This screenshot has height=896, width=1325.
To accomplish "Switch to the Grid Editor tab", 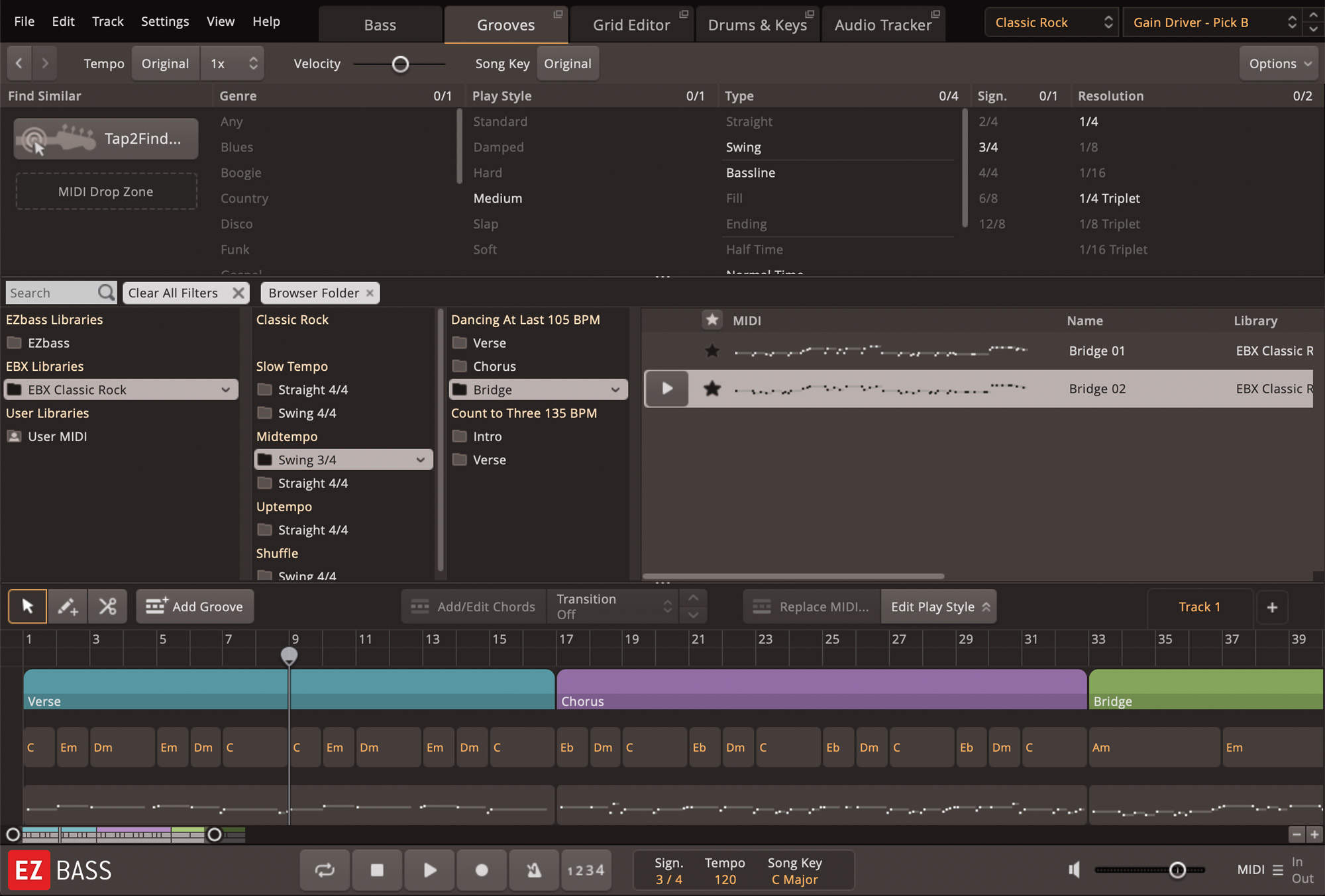I will pos(631,24).
